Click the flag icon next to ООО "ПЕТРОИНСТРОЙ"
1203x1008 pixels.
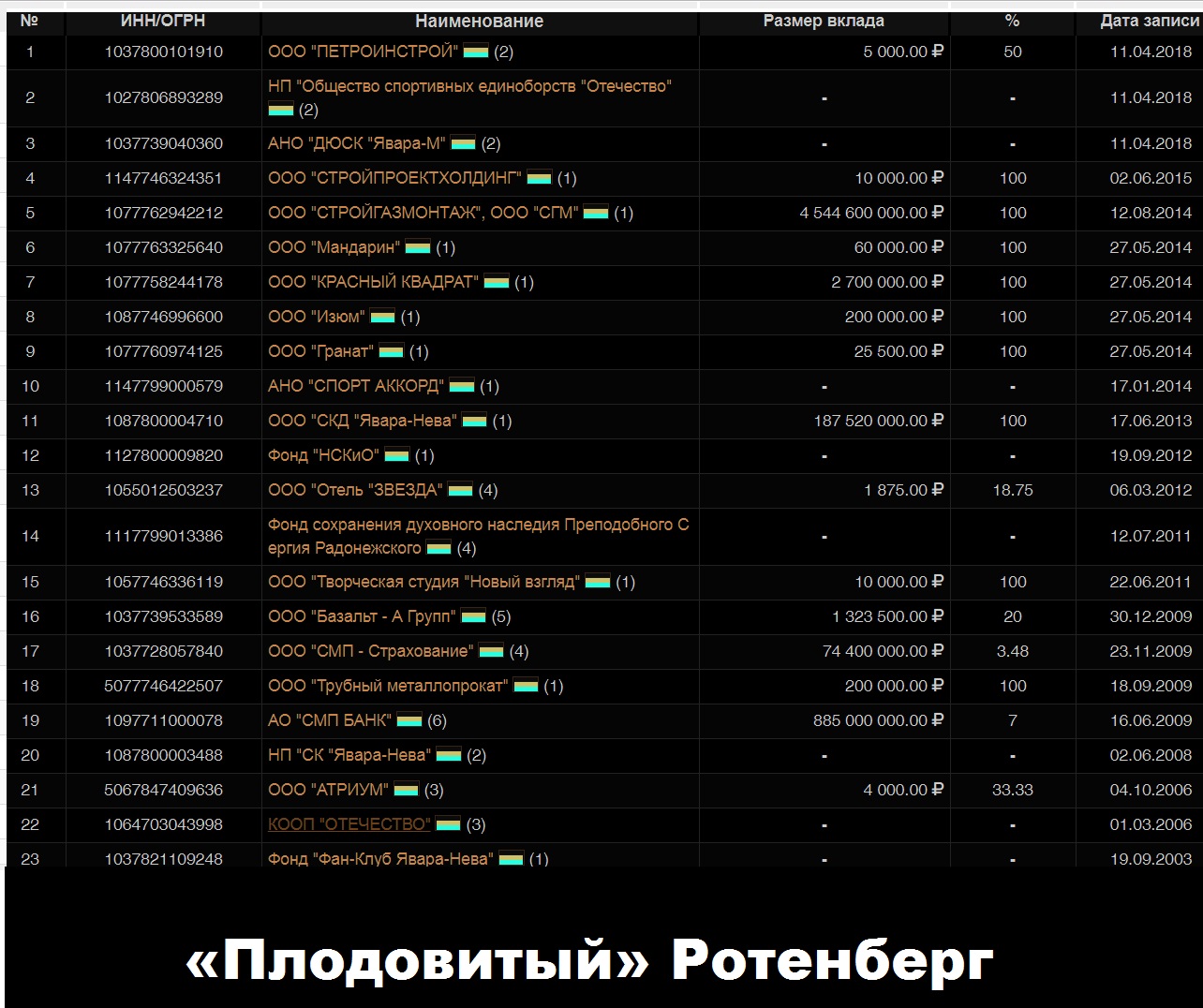(x=476, y=52)
